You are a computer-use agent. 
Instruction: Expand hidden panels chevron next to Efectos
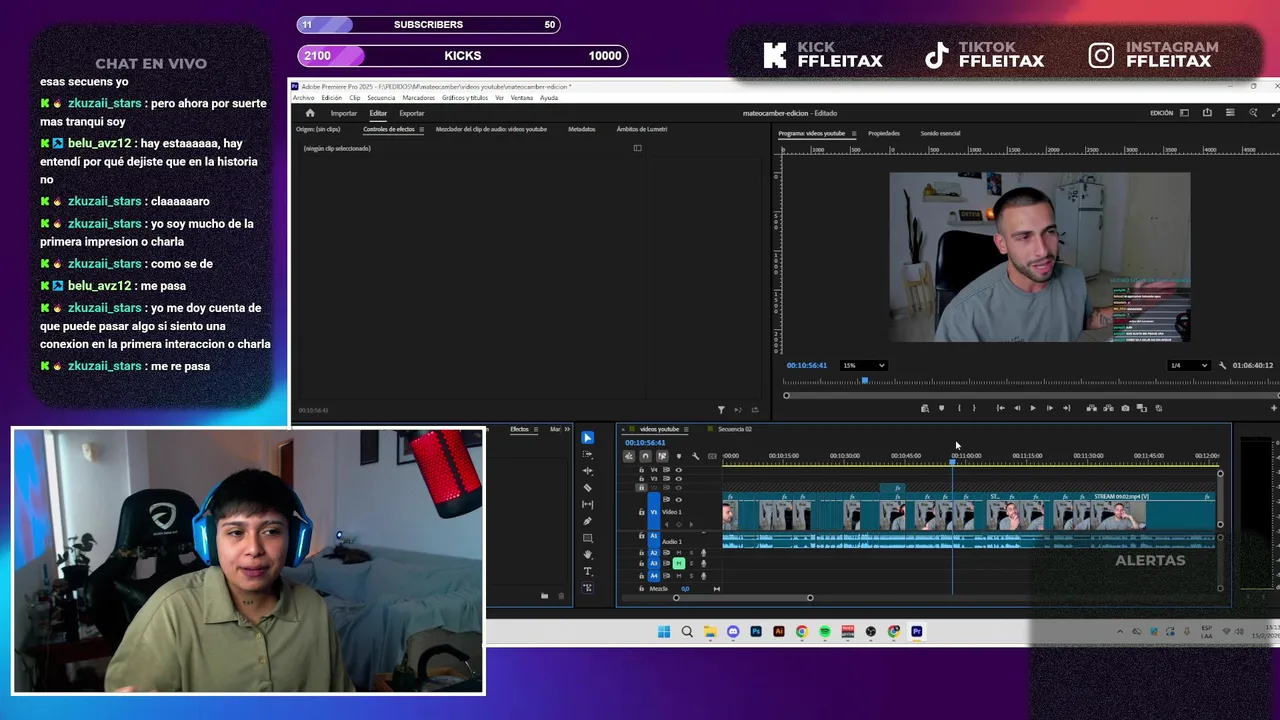[567, 430]
